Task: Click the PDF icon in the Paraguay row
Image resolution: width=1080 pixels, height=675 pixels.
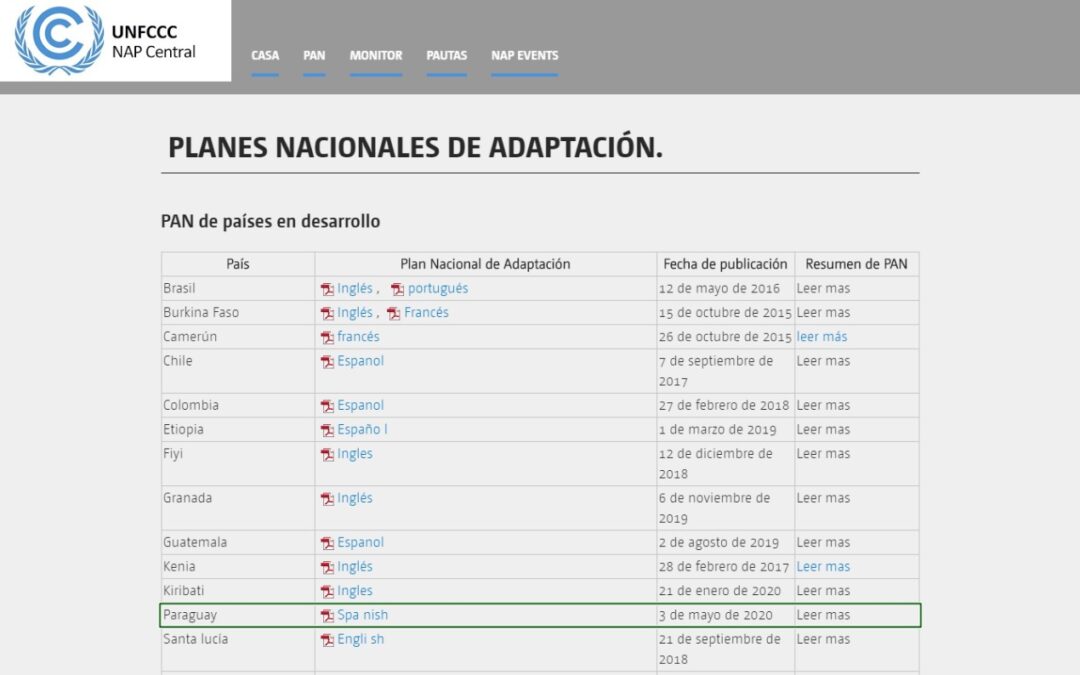Action: click(x=327, y=616)
